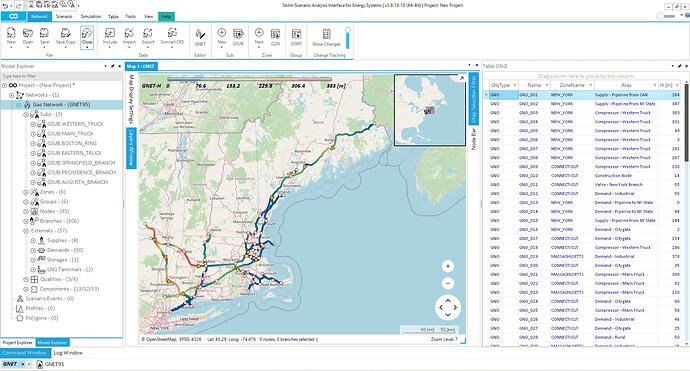Open a project with the Open icon

click(x=28, y=33)
